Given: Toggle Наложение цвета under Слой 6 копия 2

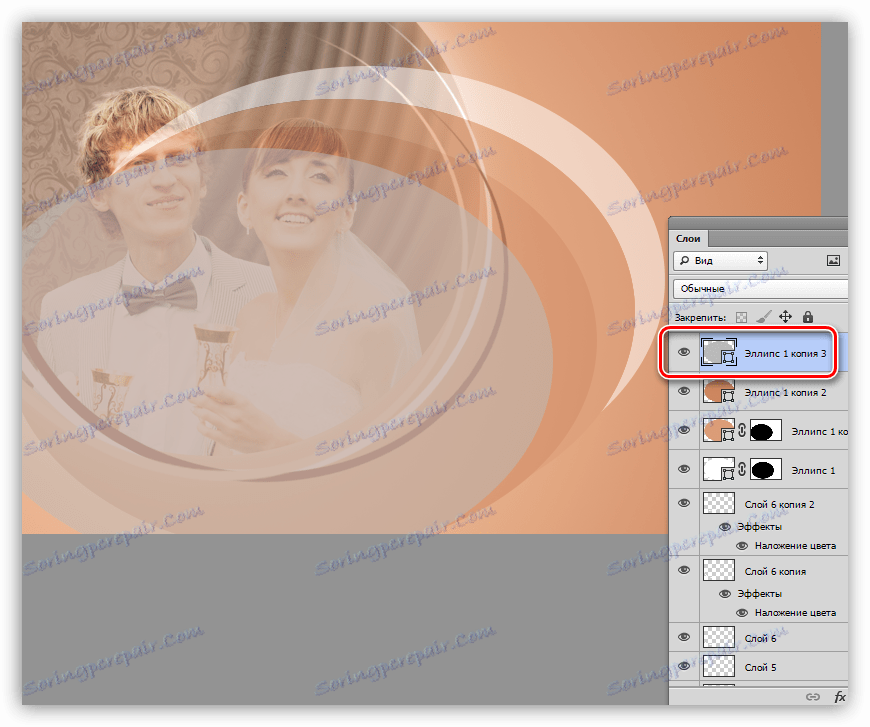Looking at the screenshot, I should tap(742, 546).
